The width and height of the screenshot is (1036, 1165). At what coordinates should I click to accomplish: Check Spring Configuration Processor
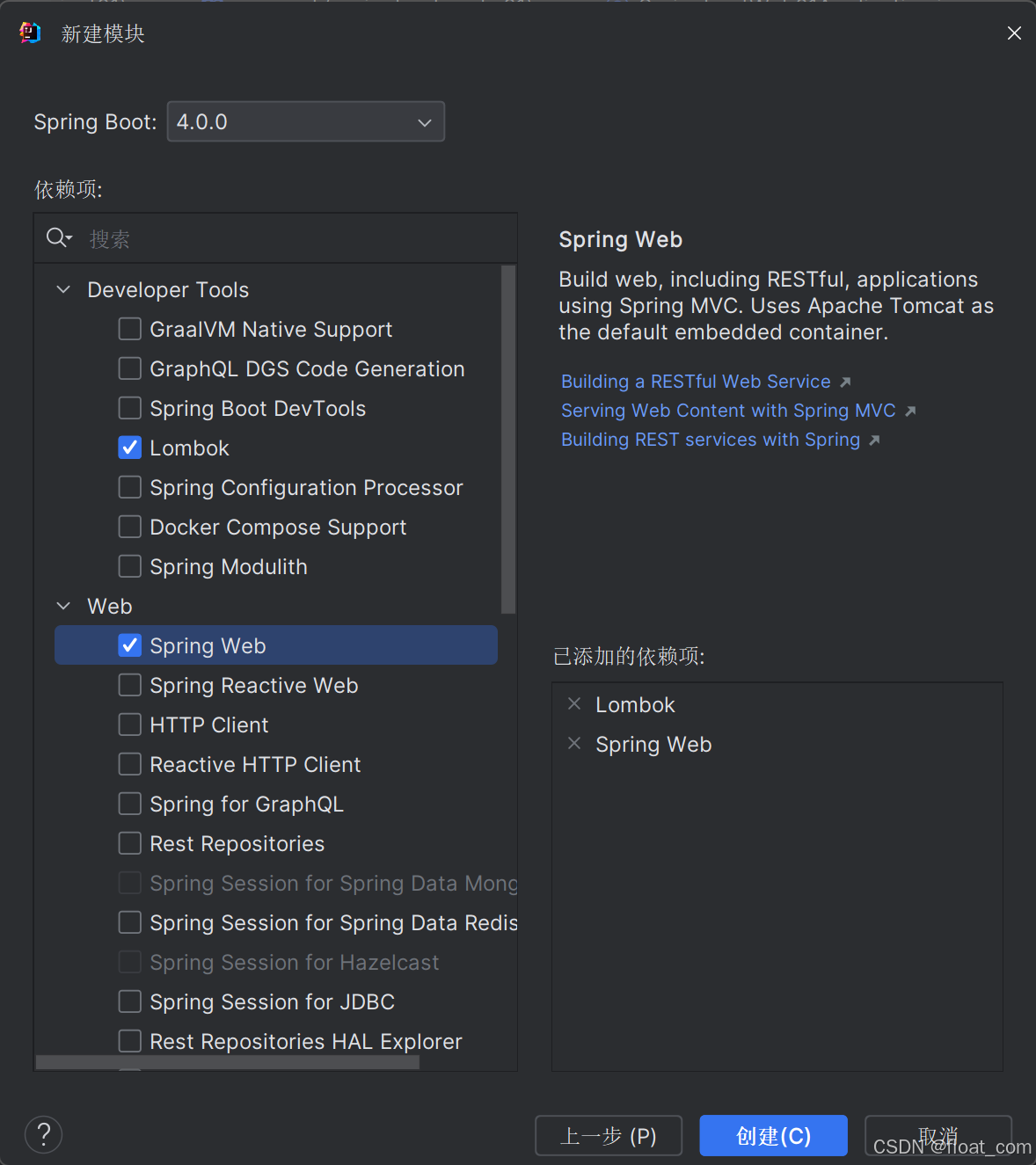[x=130, y=487]
